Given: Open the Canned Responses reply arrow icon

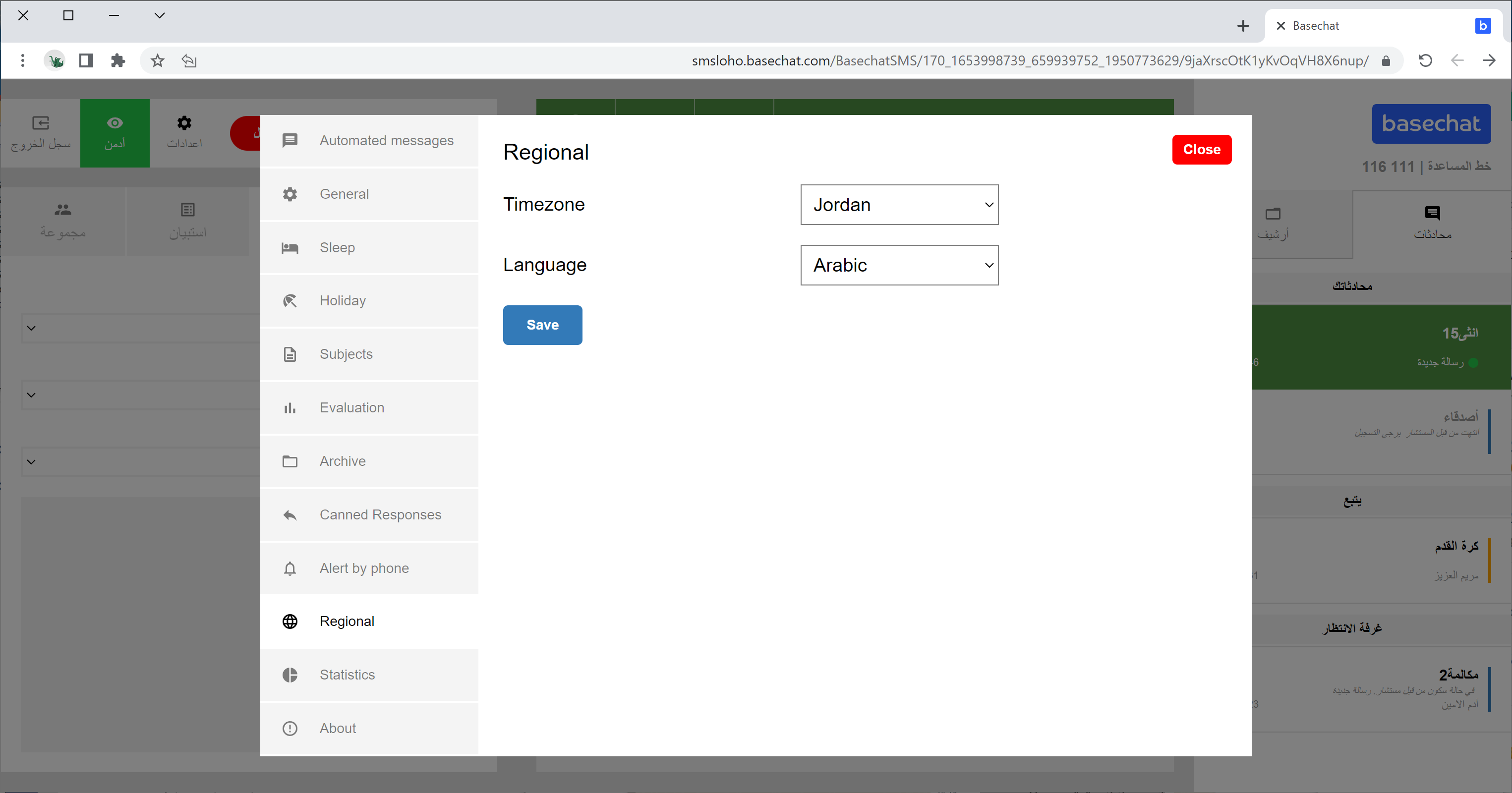Looking at the screenshot, I should click(x=290, y=515).
